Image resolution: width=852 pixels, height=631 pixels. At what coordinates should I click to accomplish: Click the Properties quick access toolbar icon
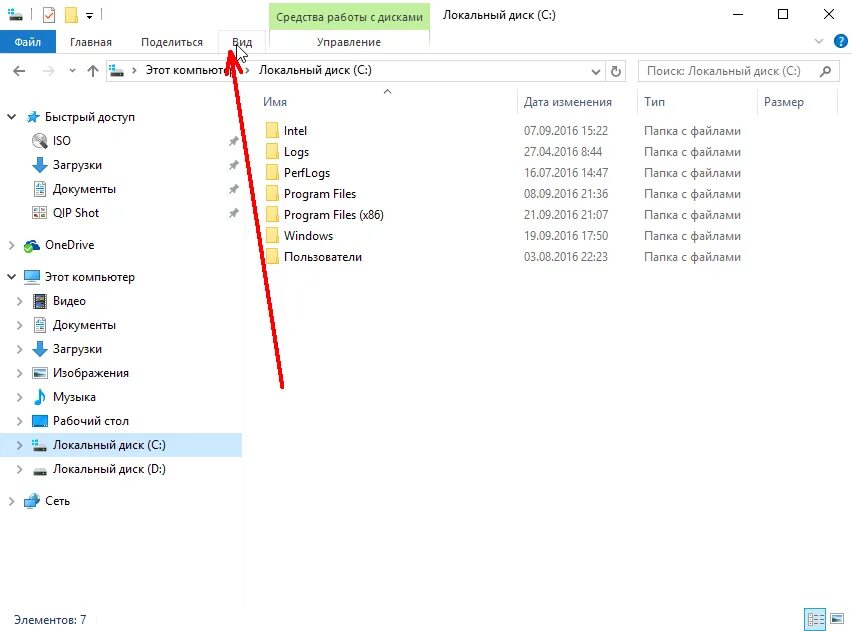point(49,15)
